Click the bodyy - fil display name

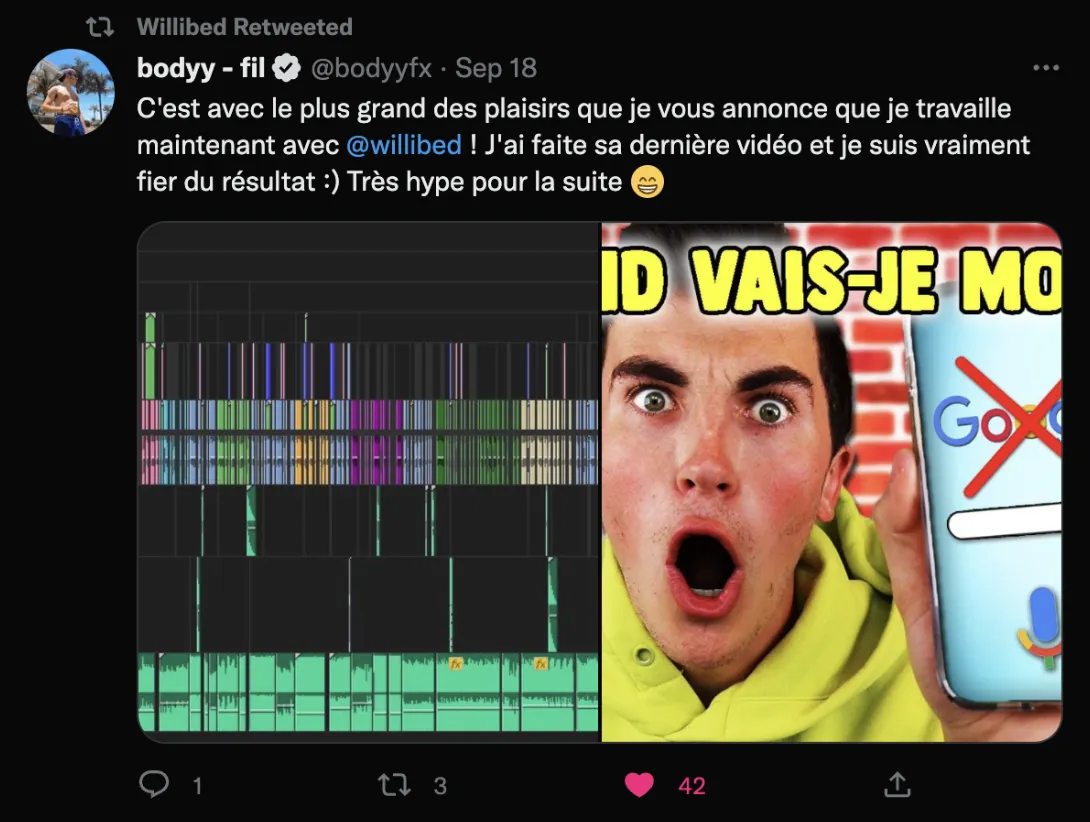(x=201, y=68)
